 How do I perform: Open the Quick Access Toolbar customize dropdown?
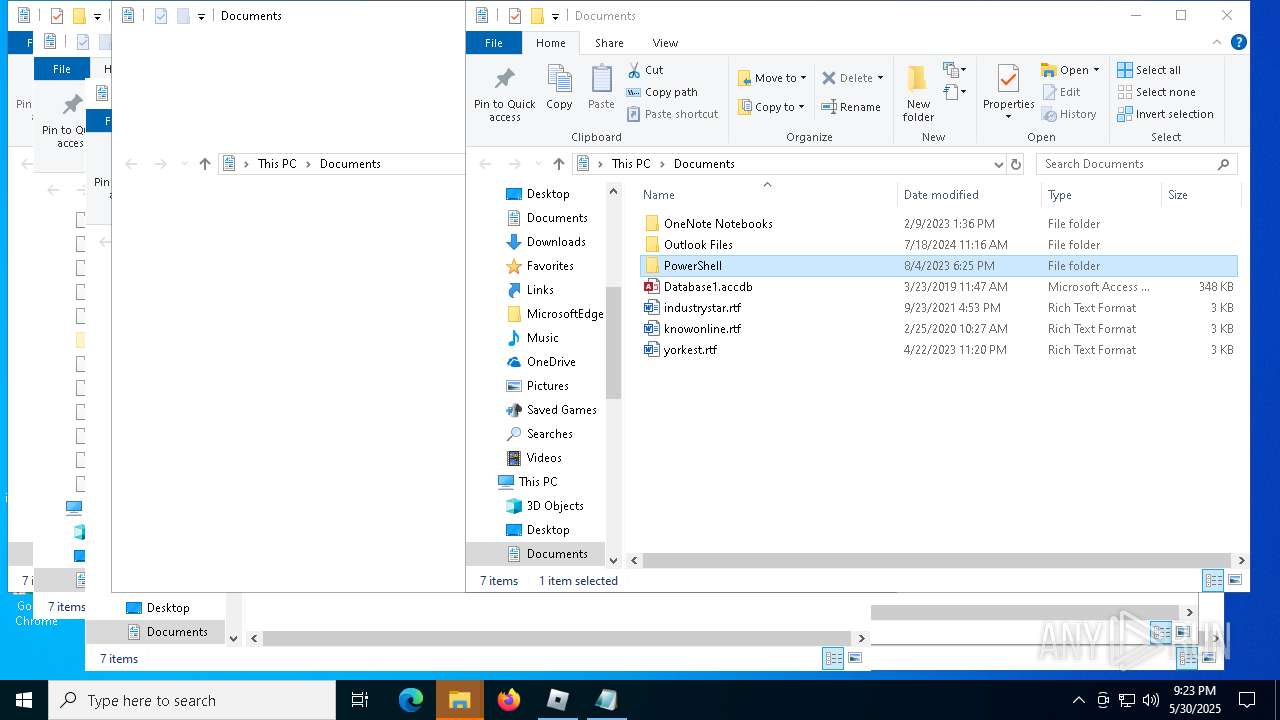coord(555,16)
